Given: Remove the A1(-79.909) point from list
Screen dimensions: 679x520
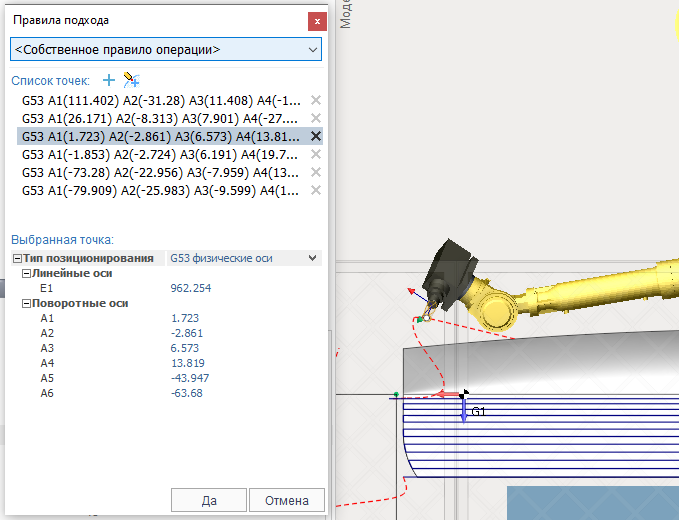Looking at the screenshot, I should 316,191.
